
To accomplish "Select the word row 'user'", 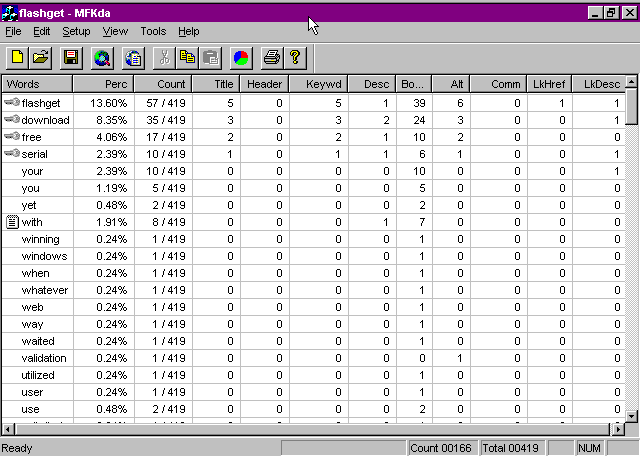I will (x=313, y=392).
